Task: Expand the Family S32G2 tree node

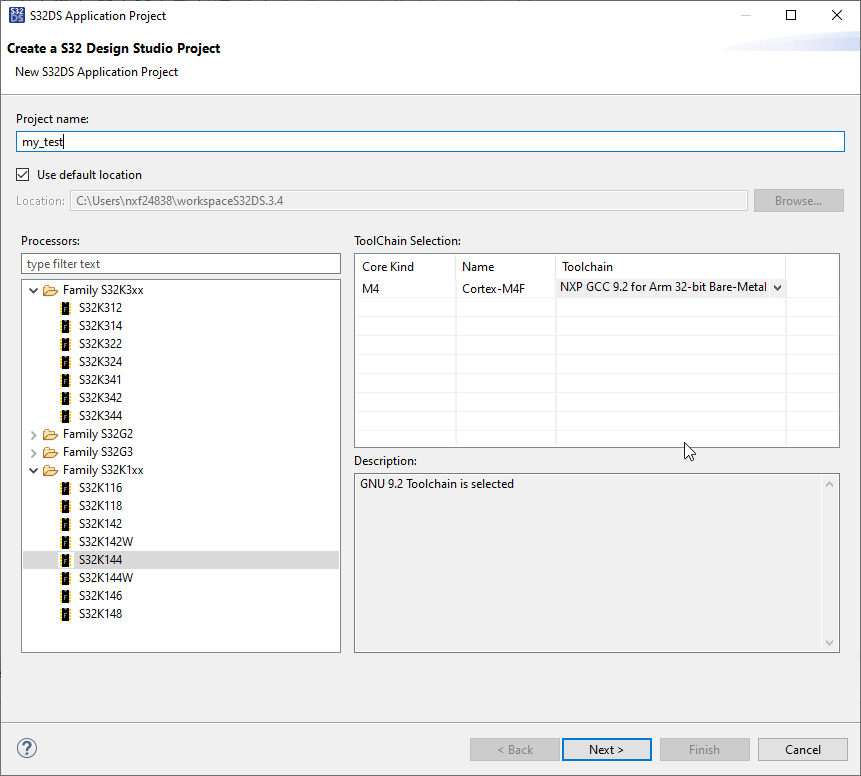Action: (33, 433)
